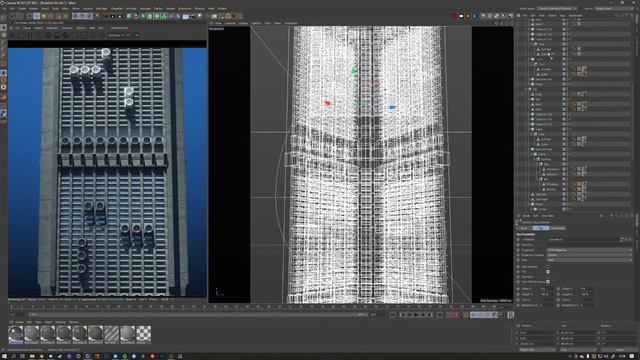The height and width of the screenshot is (360, 640).
Task: Go to the end of animation
Action: (440, 315)
